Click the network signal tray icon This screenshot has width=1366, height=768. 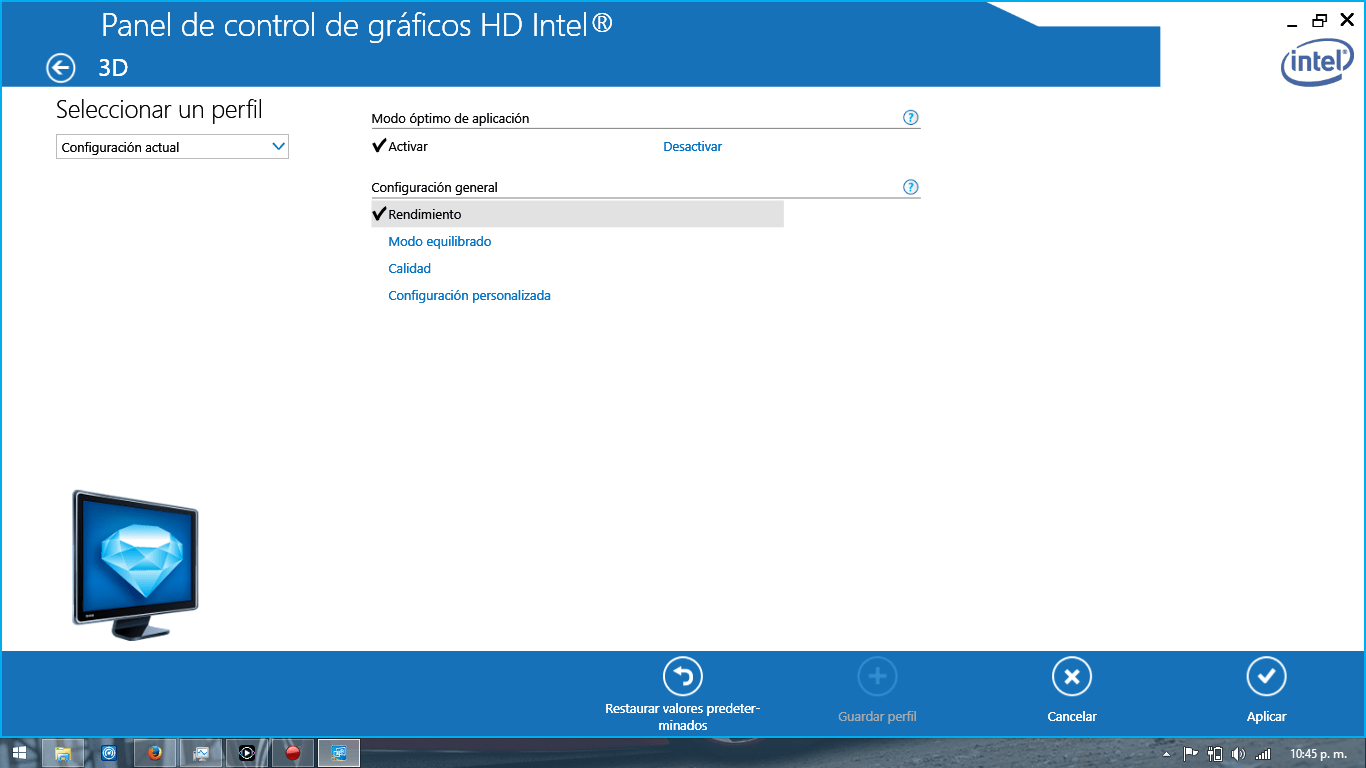coord(1263,754)
